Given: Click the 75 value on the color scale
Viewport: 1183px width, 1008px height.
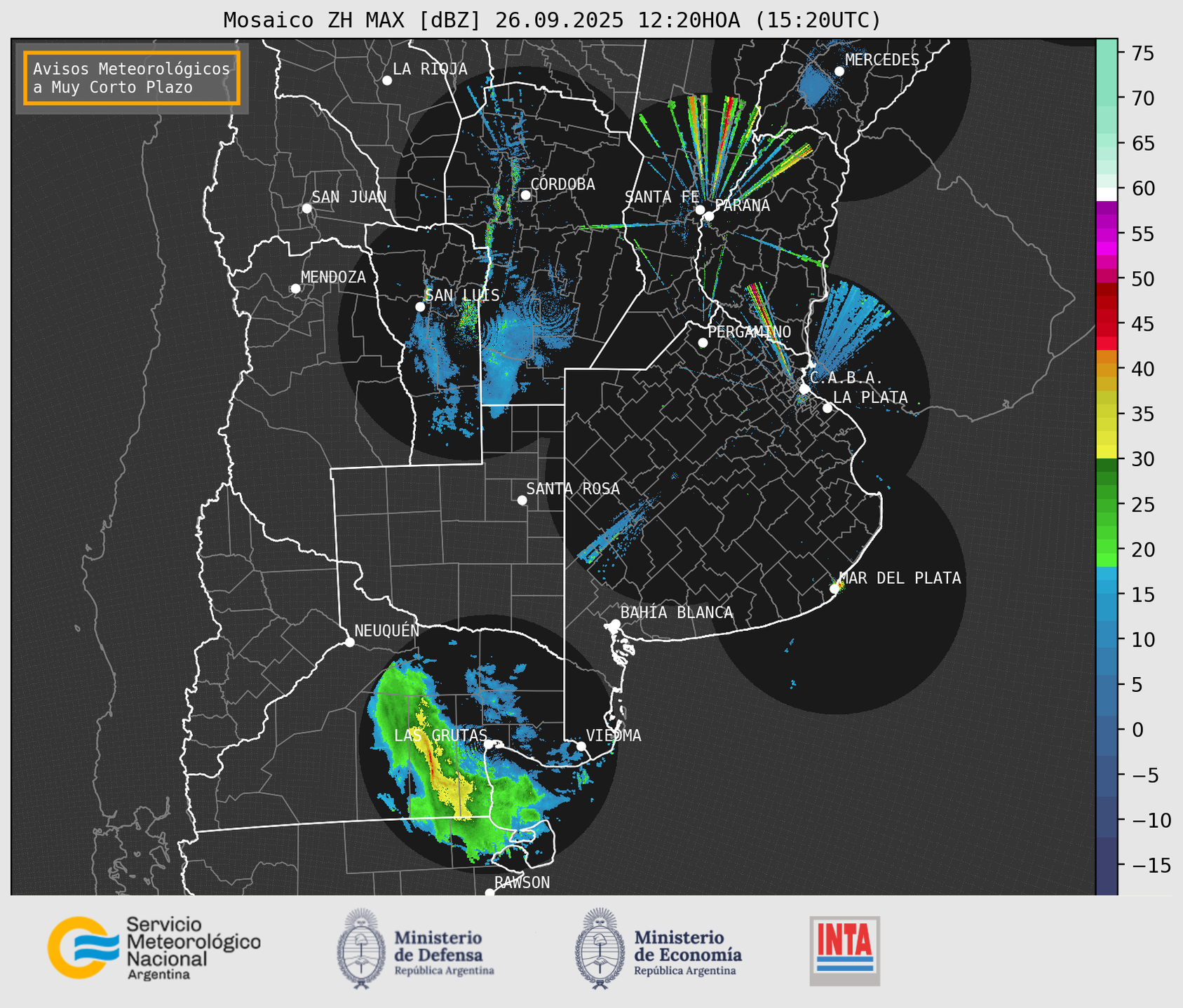Looking at the screenshot, I should [x=1142, y=53].
